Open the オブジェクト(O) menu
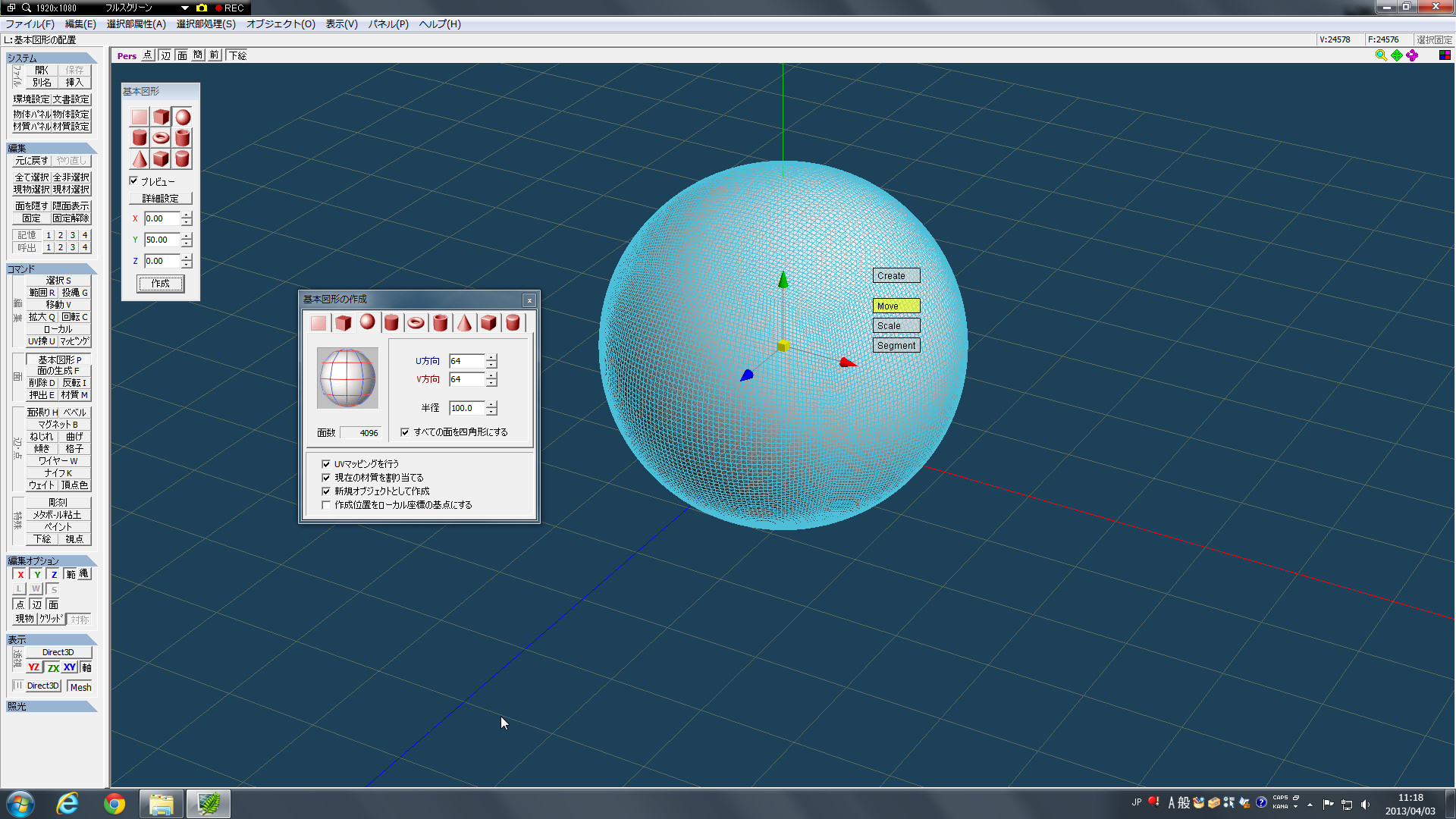Viewport: 1456px width, 819px height. click(x=281, y=24)
